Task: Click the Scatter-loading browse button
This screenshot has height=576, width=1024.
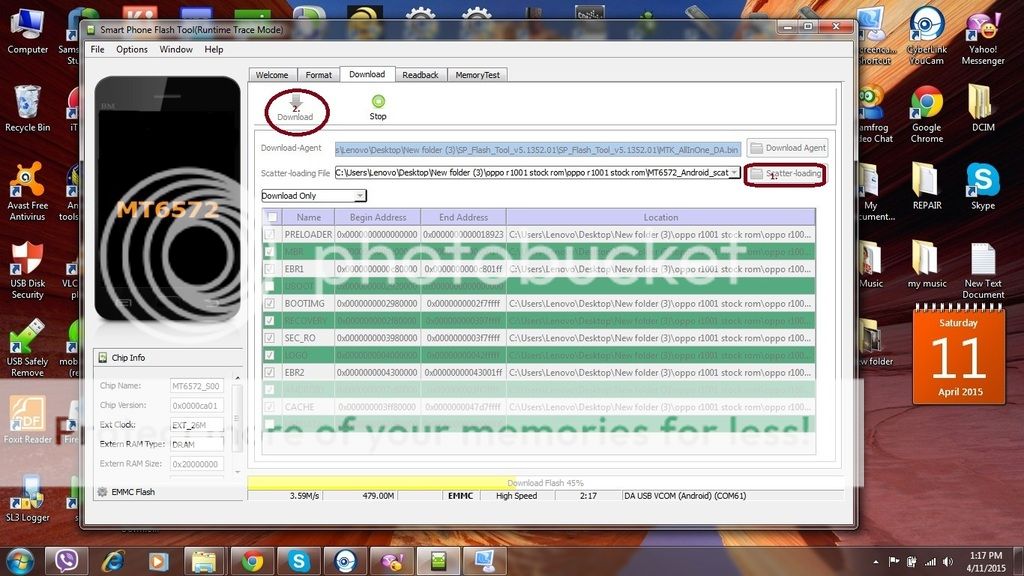Action: point(786,174)
